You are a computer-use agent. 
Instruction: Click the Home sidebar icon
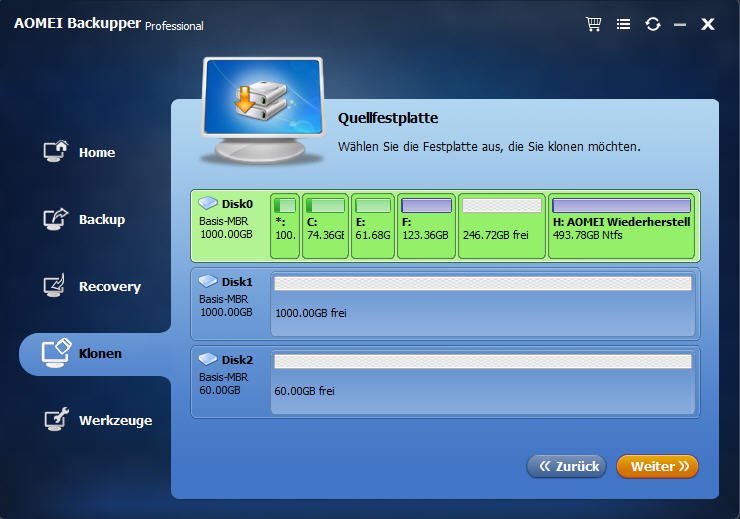click(56, 151)
